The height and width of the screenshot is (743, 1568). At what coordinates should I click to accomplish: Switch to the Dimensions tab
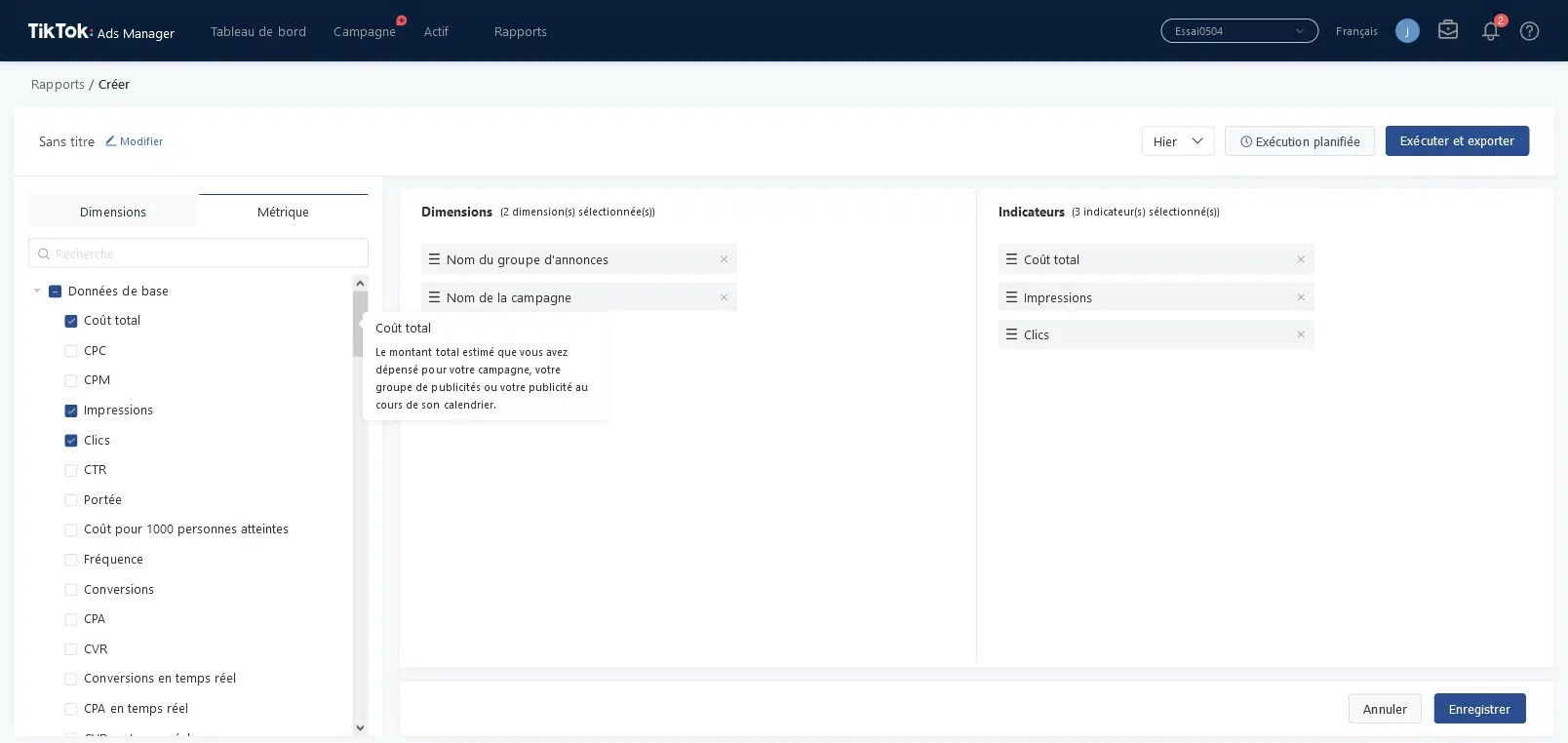113,212
